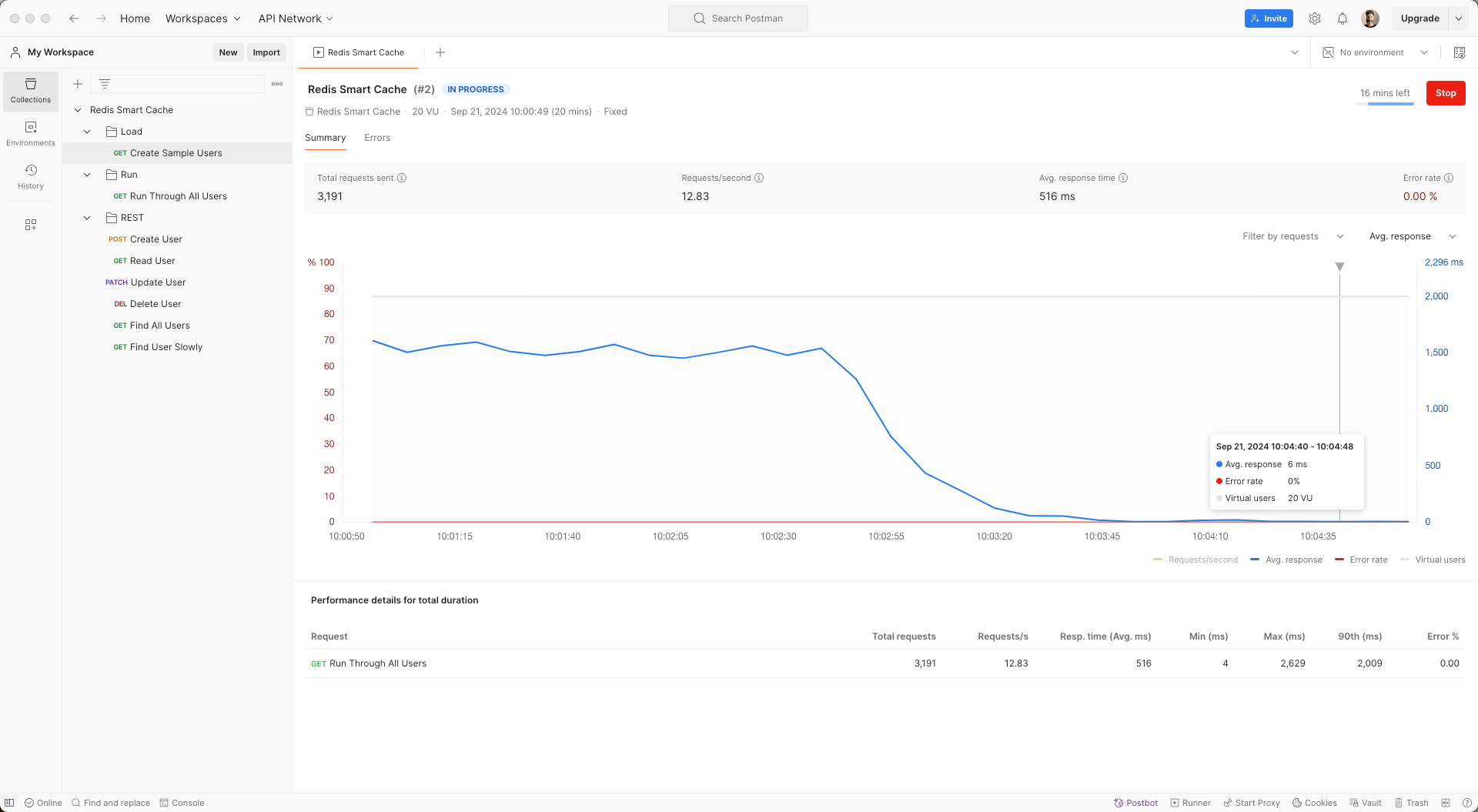Toggle the Error rate legend series
1478x812 pixels.
(x=1361, y=560)
